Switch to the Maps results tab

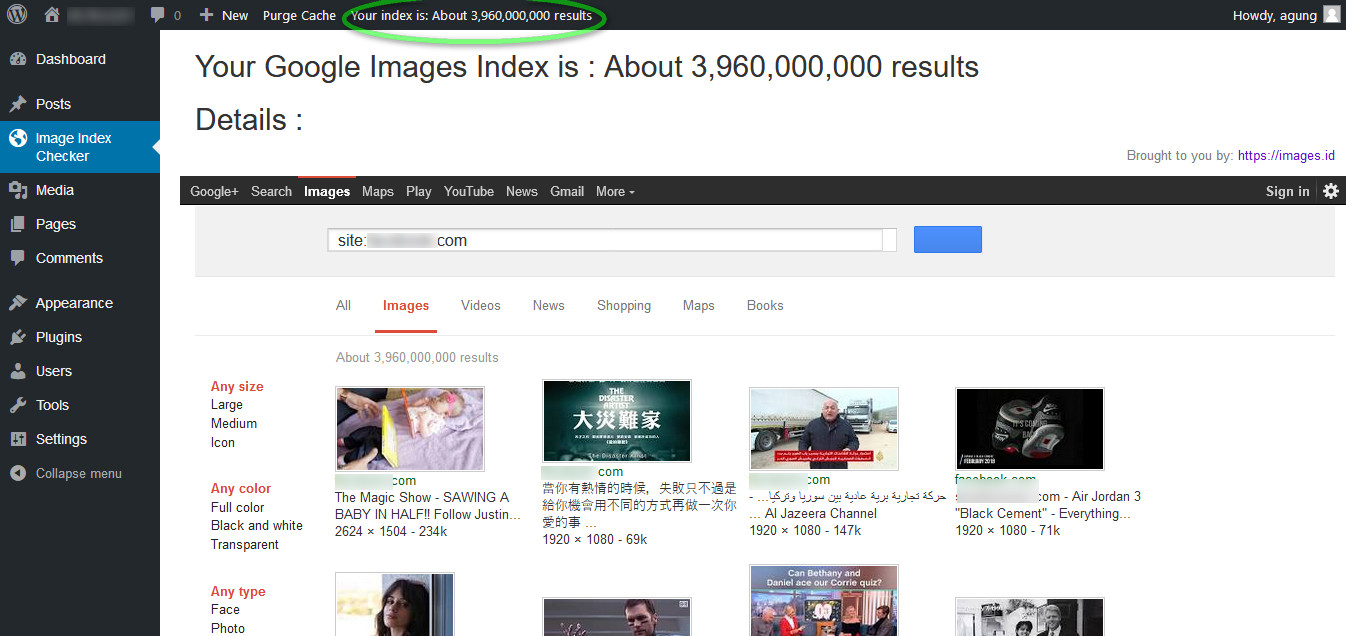coord(699,305)
